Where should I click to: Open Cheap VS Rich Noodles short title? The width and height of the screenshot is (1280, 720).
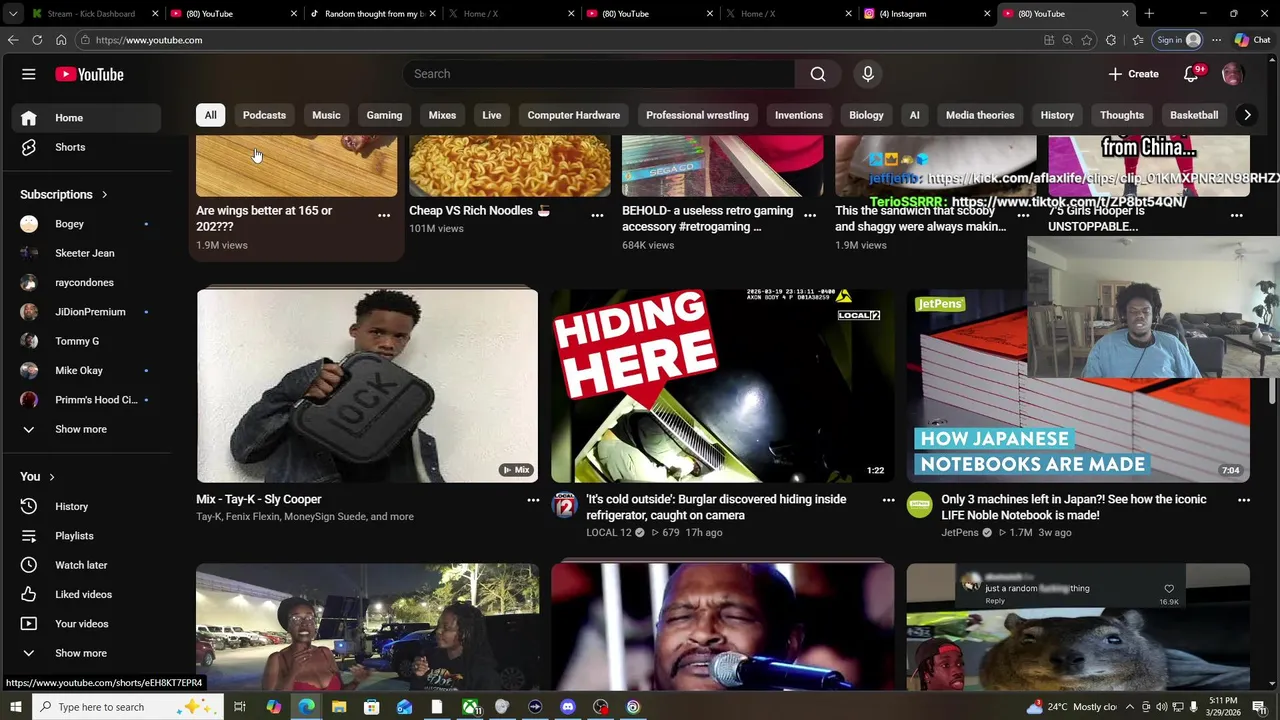point(480,211)
